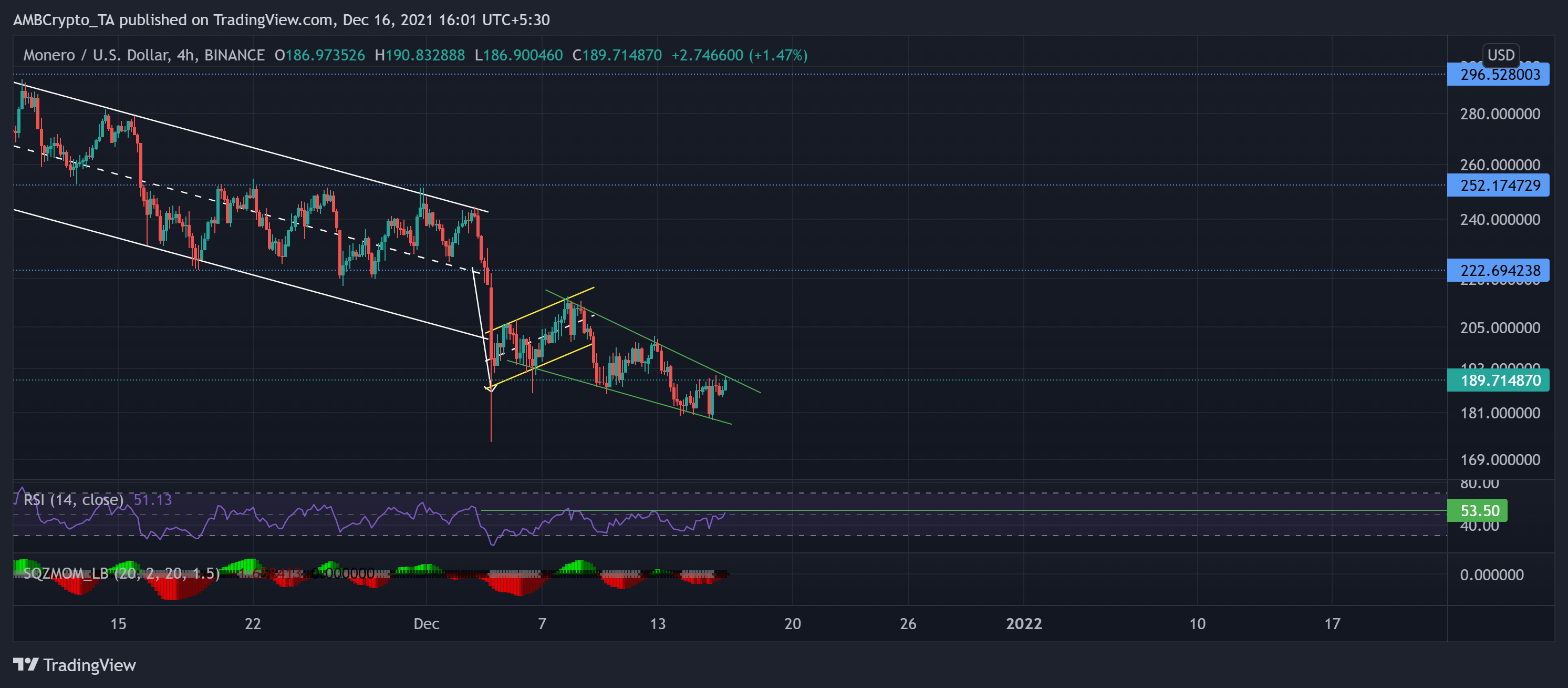Click the closing price value C189.714870
The width and height of the screenshot is (1568, 688).
pos(617,55)
